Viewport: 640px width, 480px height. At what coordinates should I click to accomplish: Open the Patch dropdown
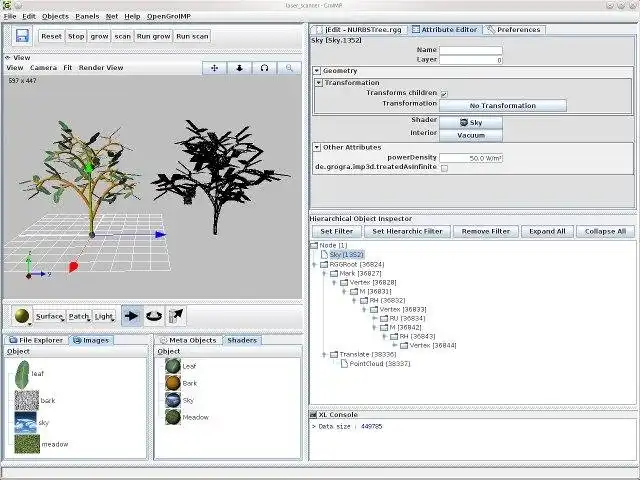tap(79, 316)
